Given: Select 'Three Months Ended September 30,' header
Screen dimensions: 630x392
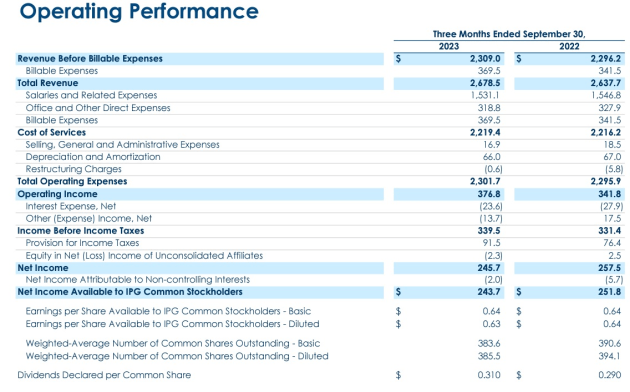Looking at the screenshot, I should point(509,34).
